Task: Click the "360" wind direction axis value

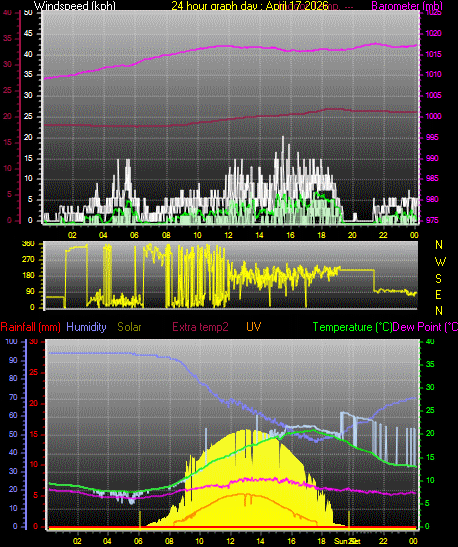Action: (x=28, y=243)
